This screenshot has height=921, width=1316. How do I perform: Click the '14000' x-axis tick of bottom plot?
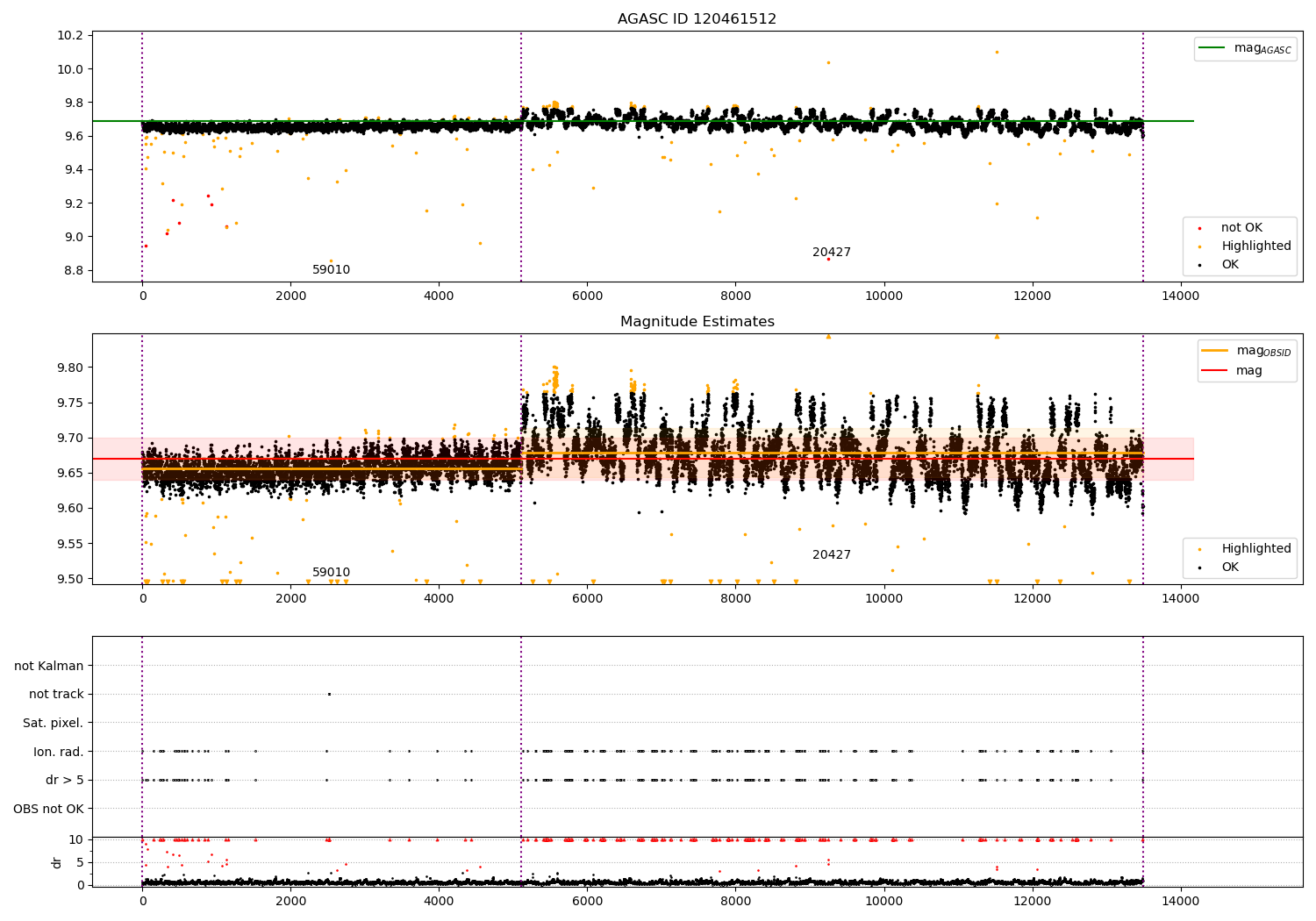1180,901
